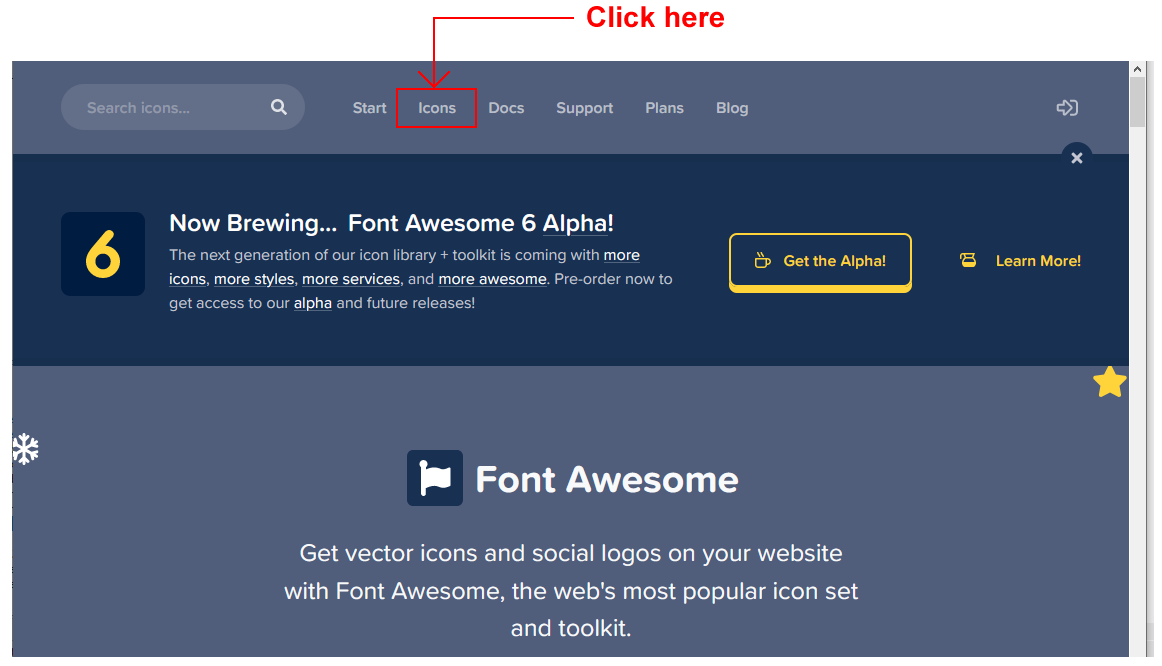Viewport: 1162px width, 666px height.
Task: Click the coffee cup icon in Get the Alpha
Action: pos(763,261)
